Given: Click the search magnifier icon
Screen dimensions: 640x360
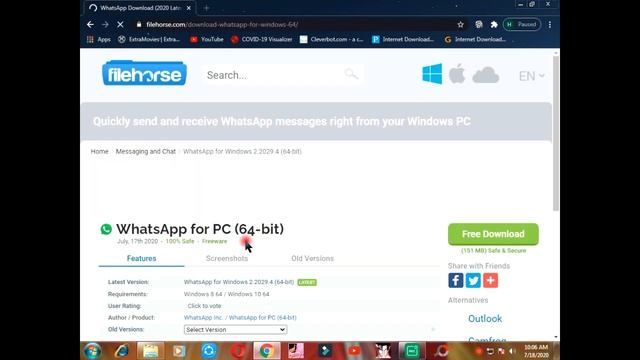Looking at the screenshot, I should point(351,74).
